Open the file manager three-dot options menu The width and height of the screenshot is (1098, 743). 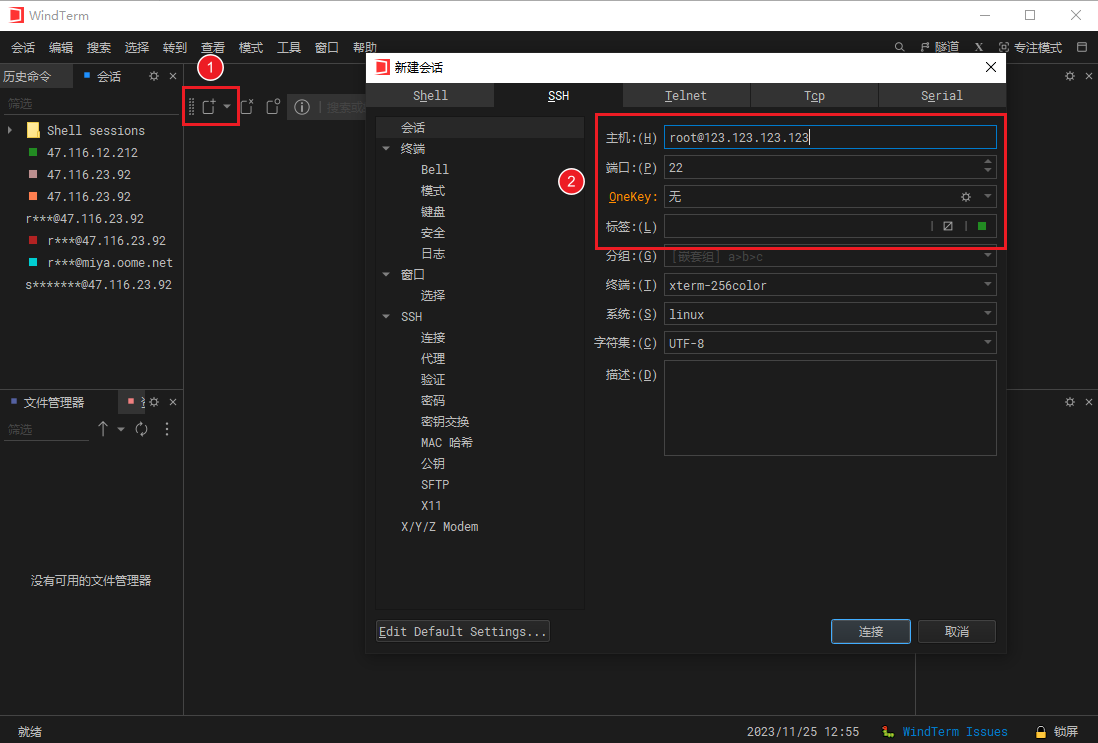167,429
